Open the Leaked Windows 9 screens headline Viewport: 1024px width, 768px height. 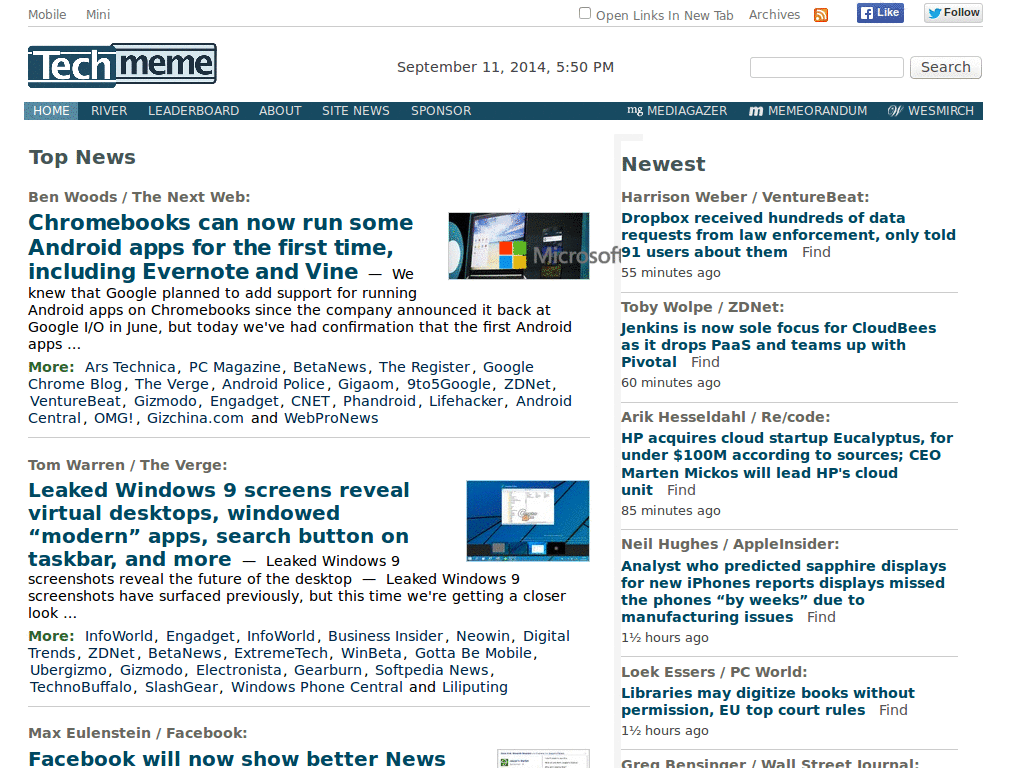coord(219,524)
